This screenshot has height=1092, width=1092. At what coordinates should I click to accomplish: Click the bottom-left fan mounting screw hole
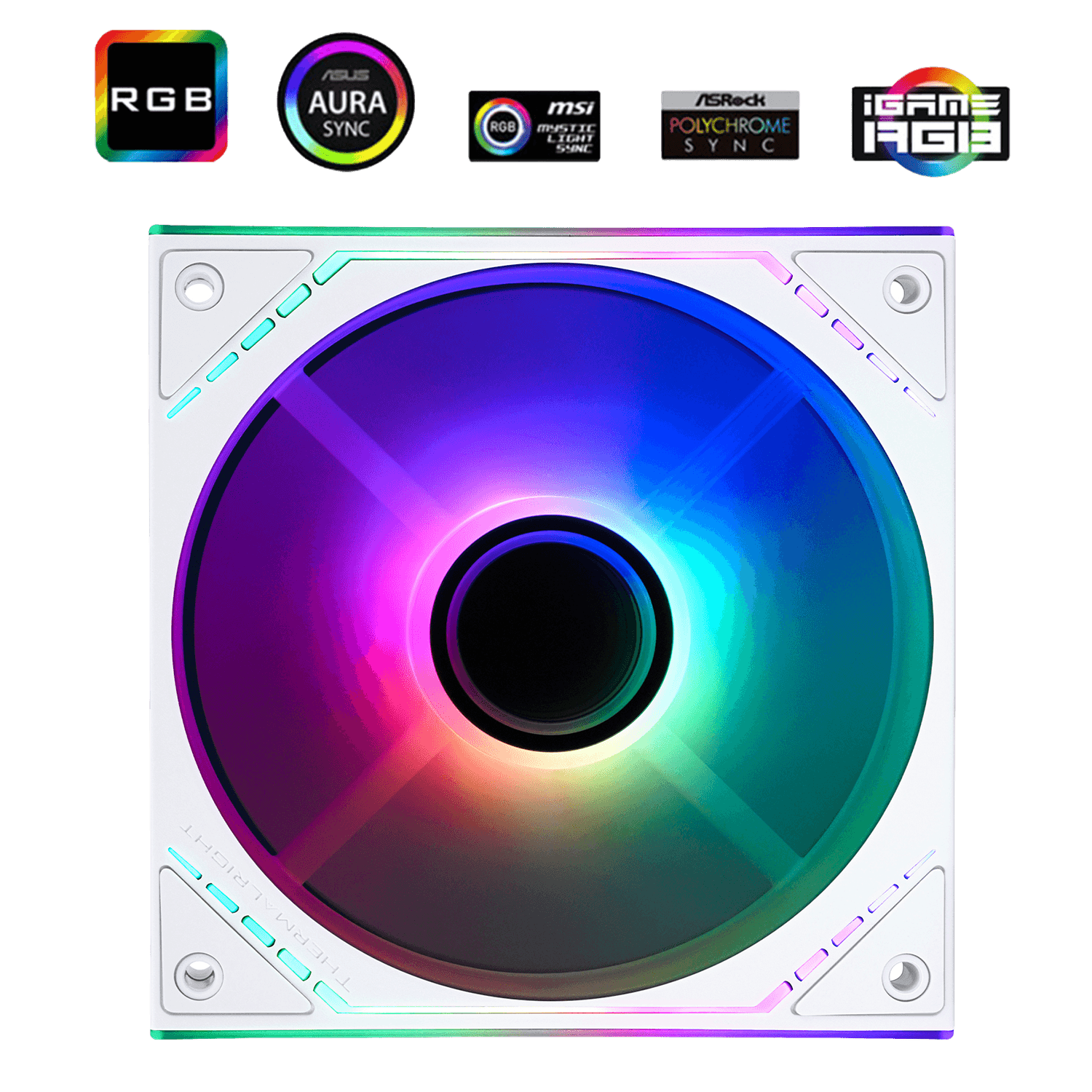199,976
